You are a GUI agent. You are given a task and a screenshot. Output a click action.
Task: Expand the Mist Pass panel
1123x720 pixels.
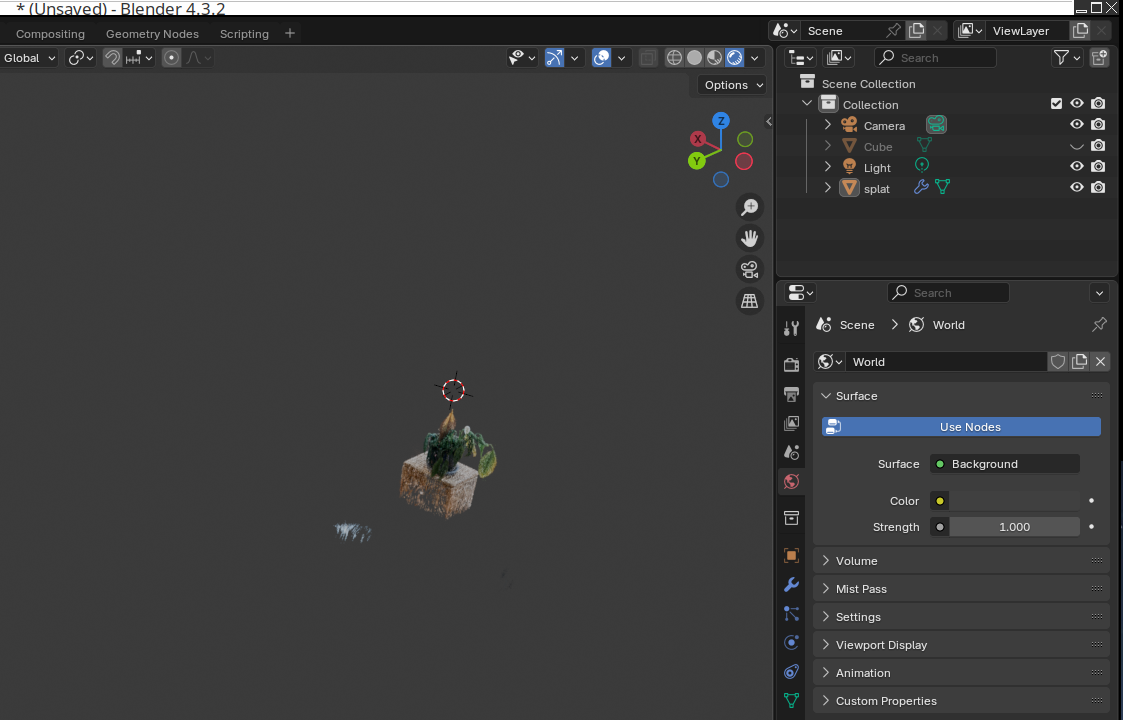click(861, 589)
